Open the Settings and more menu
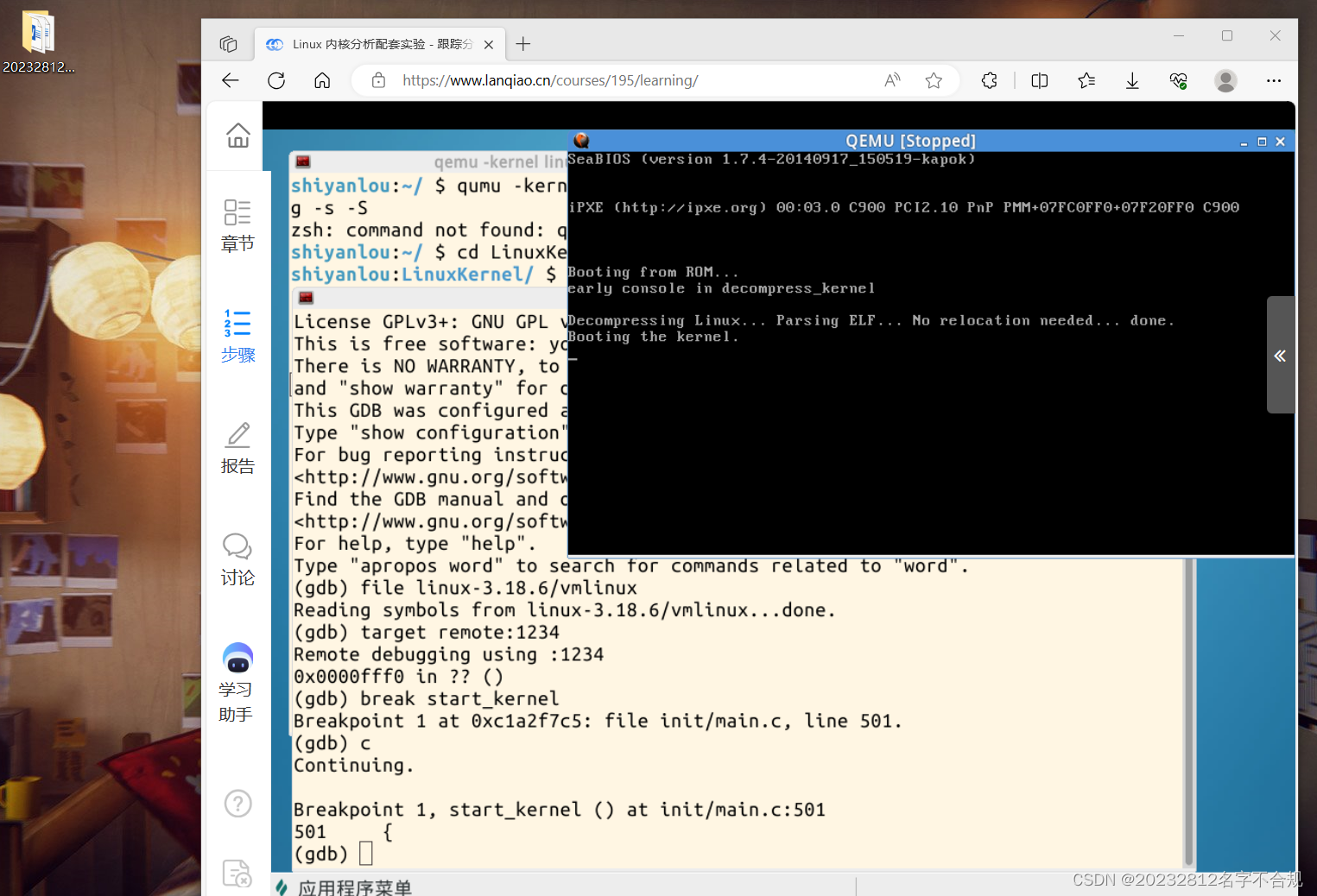Viewport: 1317px width, 896px height. click(x=1274, y=80)
